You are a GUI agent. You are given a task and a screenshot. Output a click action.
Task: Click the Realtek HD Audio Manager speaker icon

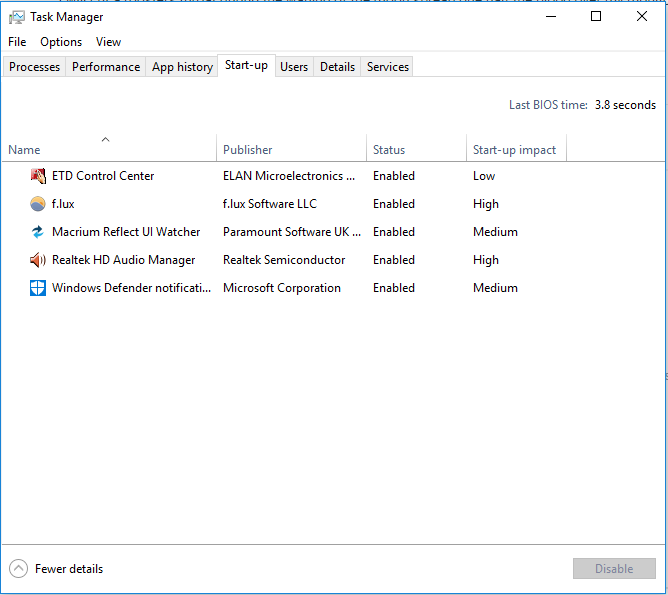(x=38, y=260)
